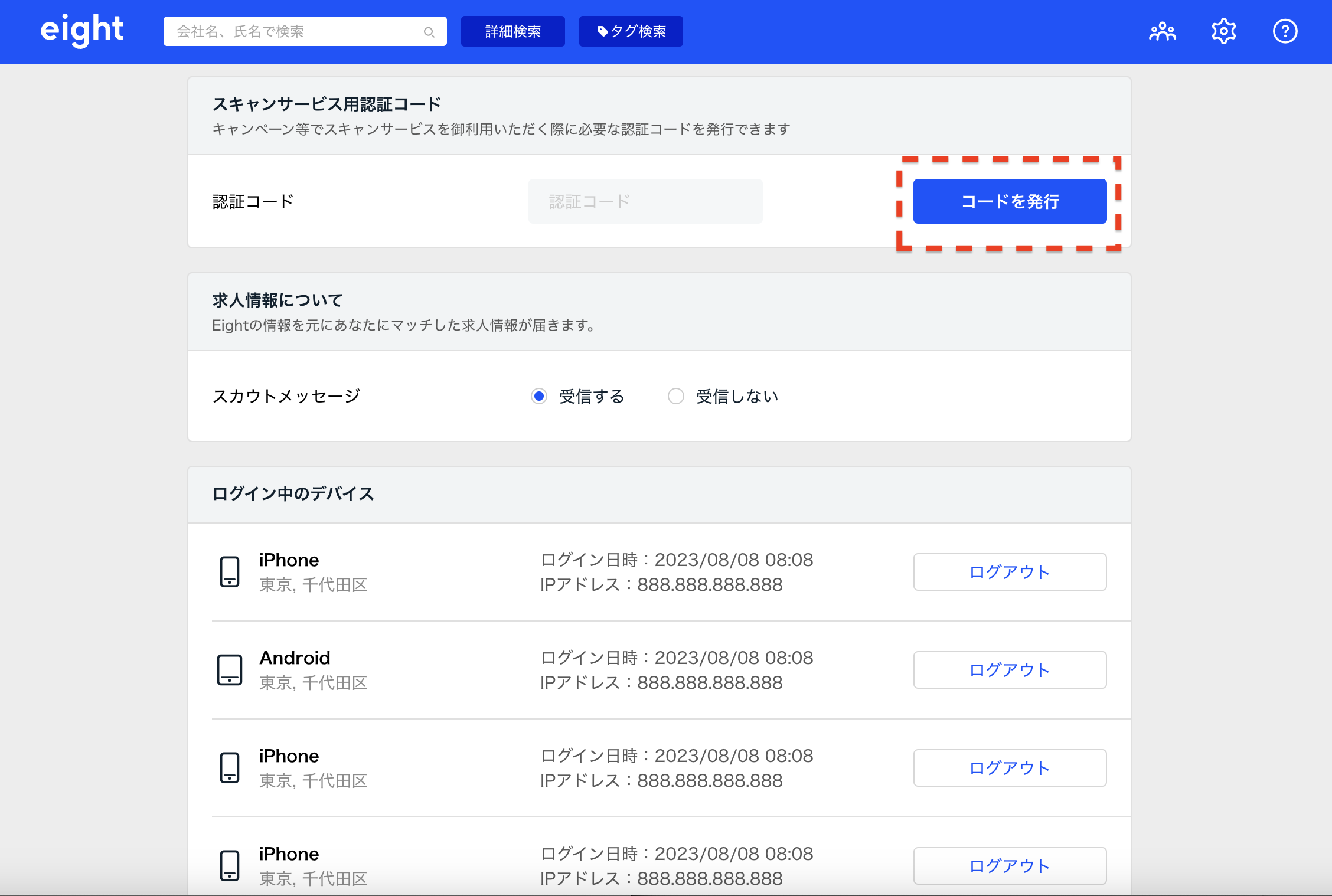Select 受信する for scout messages
1332x896 pixels.
pyautogui.click(x=539, y=396)
